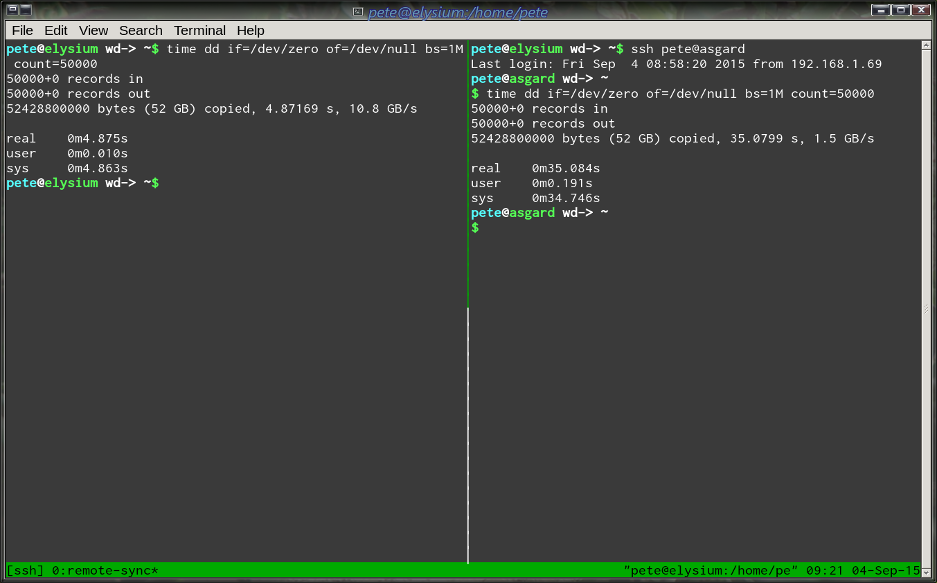Click the ssh pete@asgard command text
The height and width of the screenshot is (583, 937).
tap(688, 49)
